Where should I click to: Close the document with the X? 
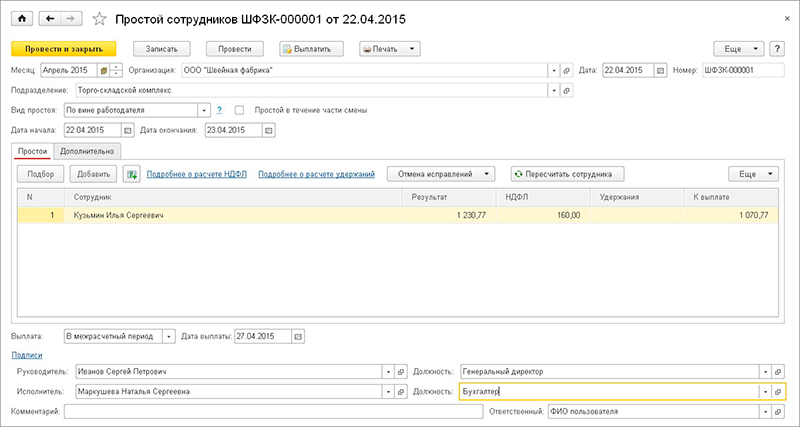pos(787,18)
